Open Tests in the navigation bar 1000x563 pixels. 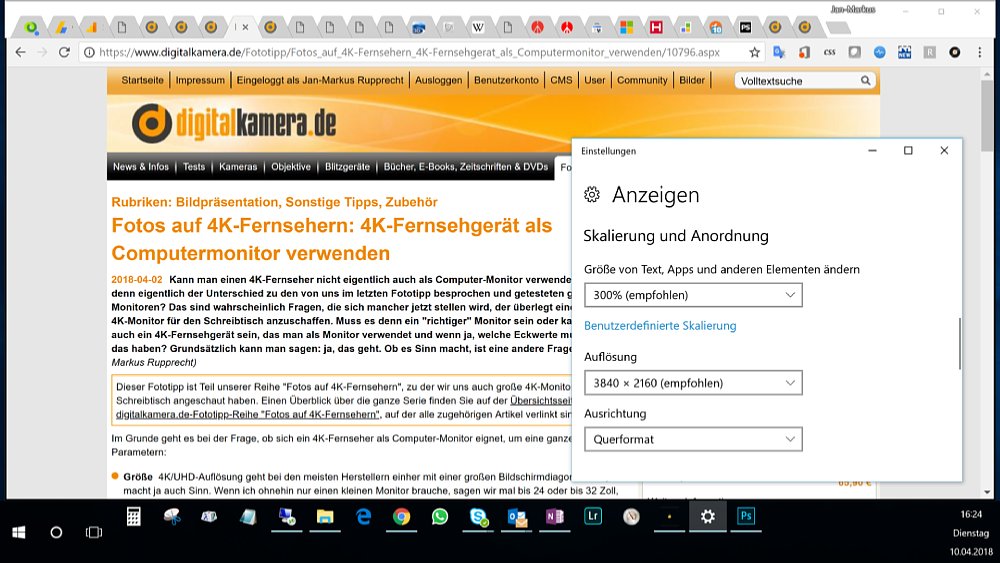[194, 167]
